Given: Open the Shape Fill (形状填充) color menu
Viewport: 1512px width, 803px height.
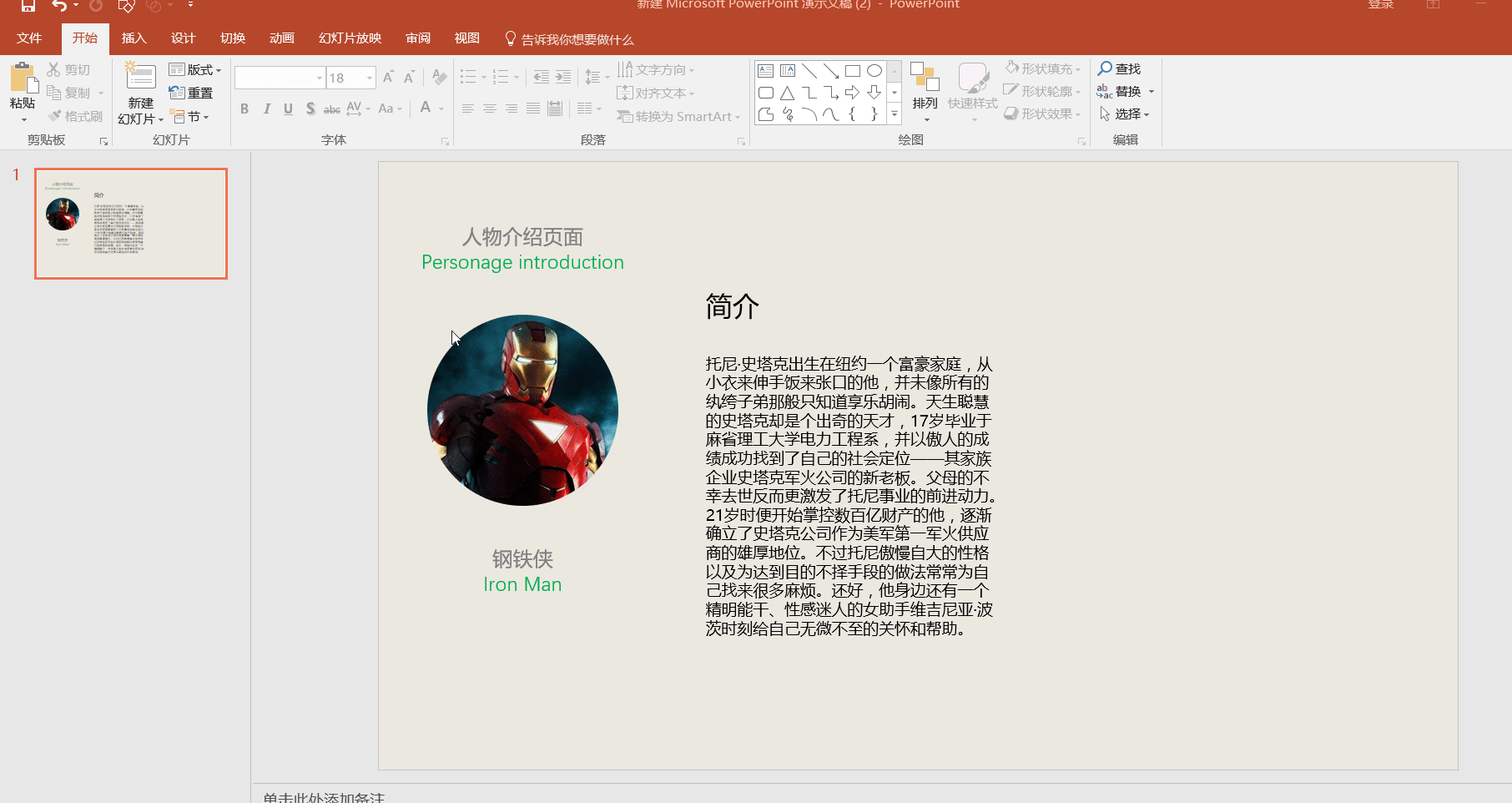Looking at the screenshot, I should tap(1043, 68).
